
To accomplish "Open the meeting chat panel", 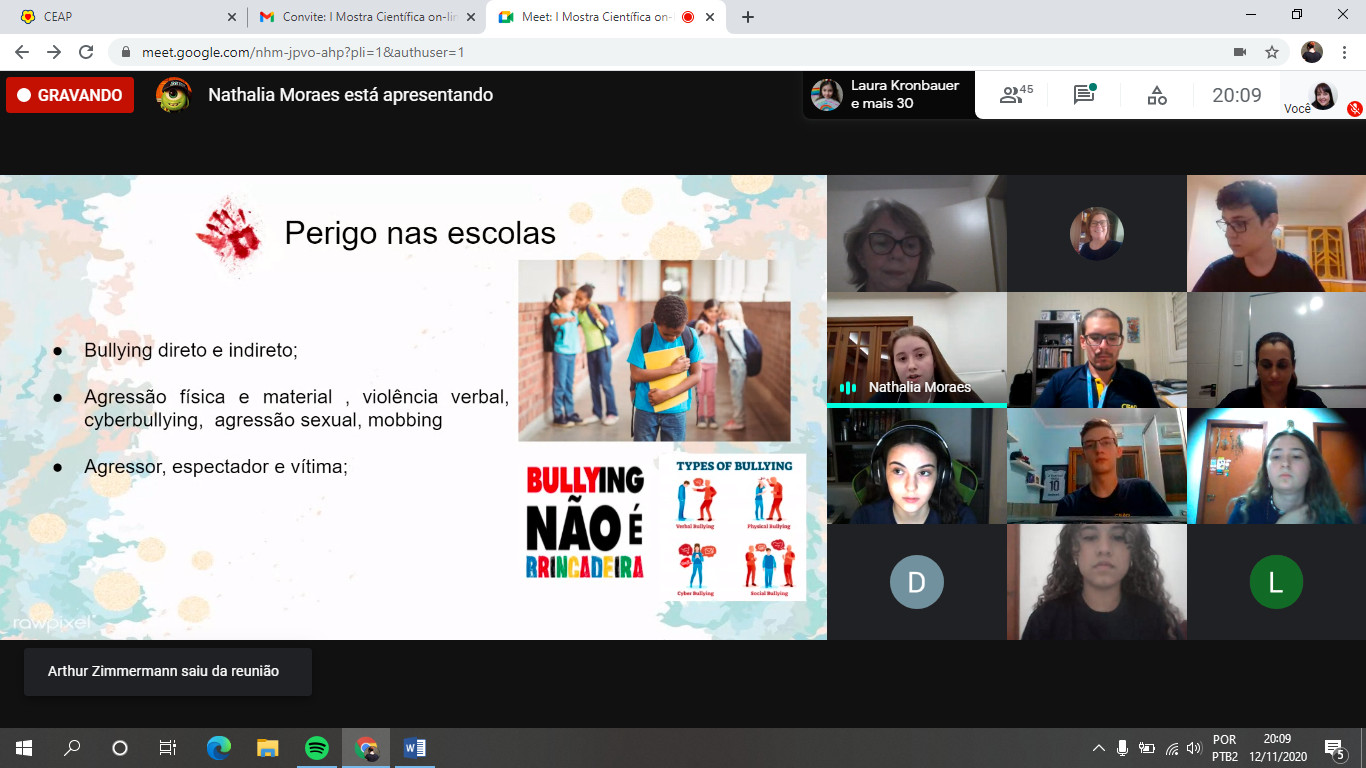I will click(x=1084, y=95).
